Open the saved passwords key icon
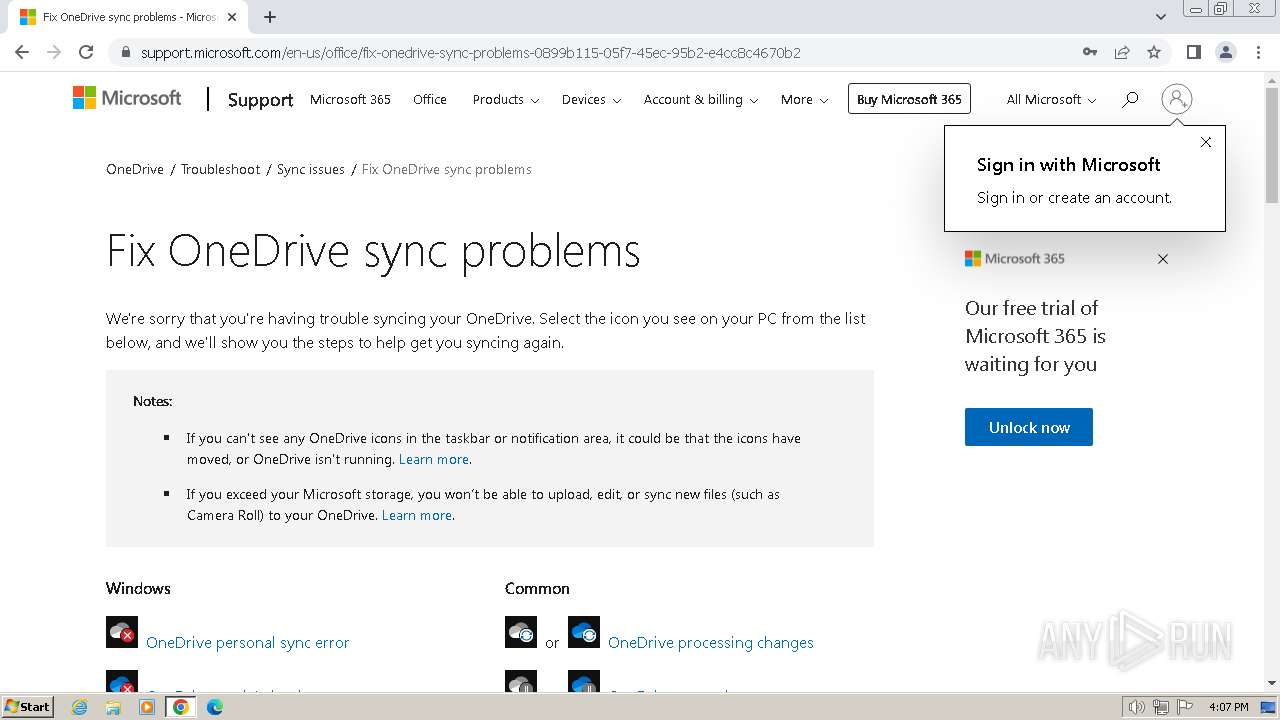 tap(1090, 52)
